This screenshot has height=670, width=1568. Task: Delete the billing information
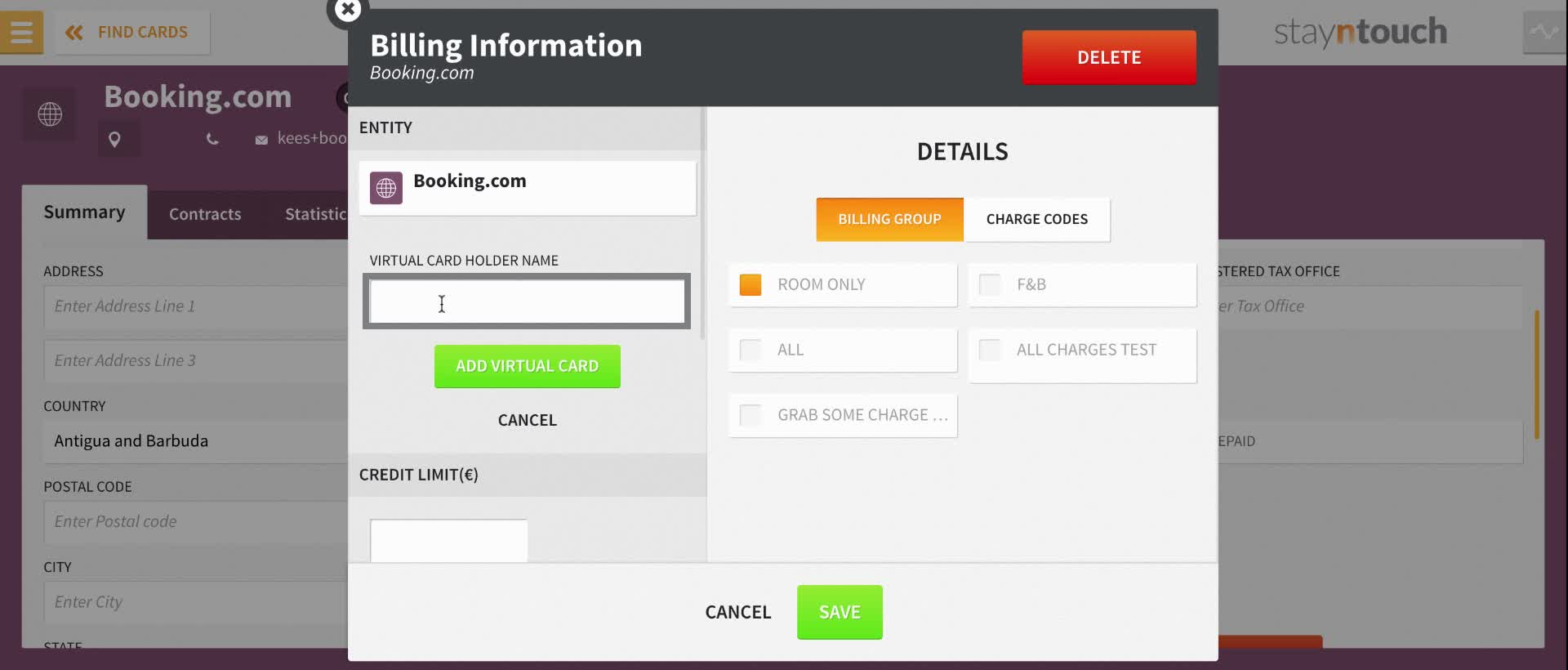click(x=1109, y=57)
